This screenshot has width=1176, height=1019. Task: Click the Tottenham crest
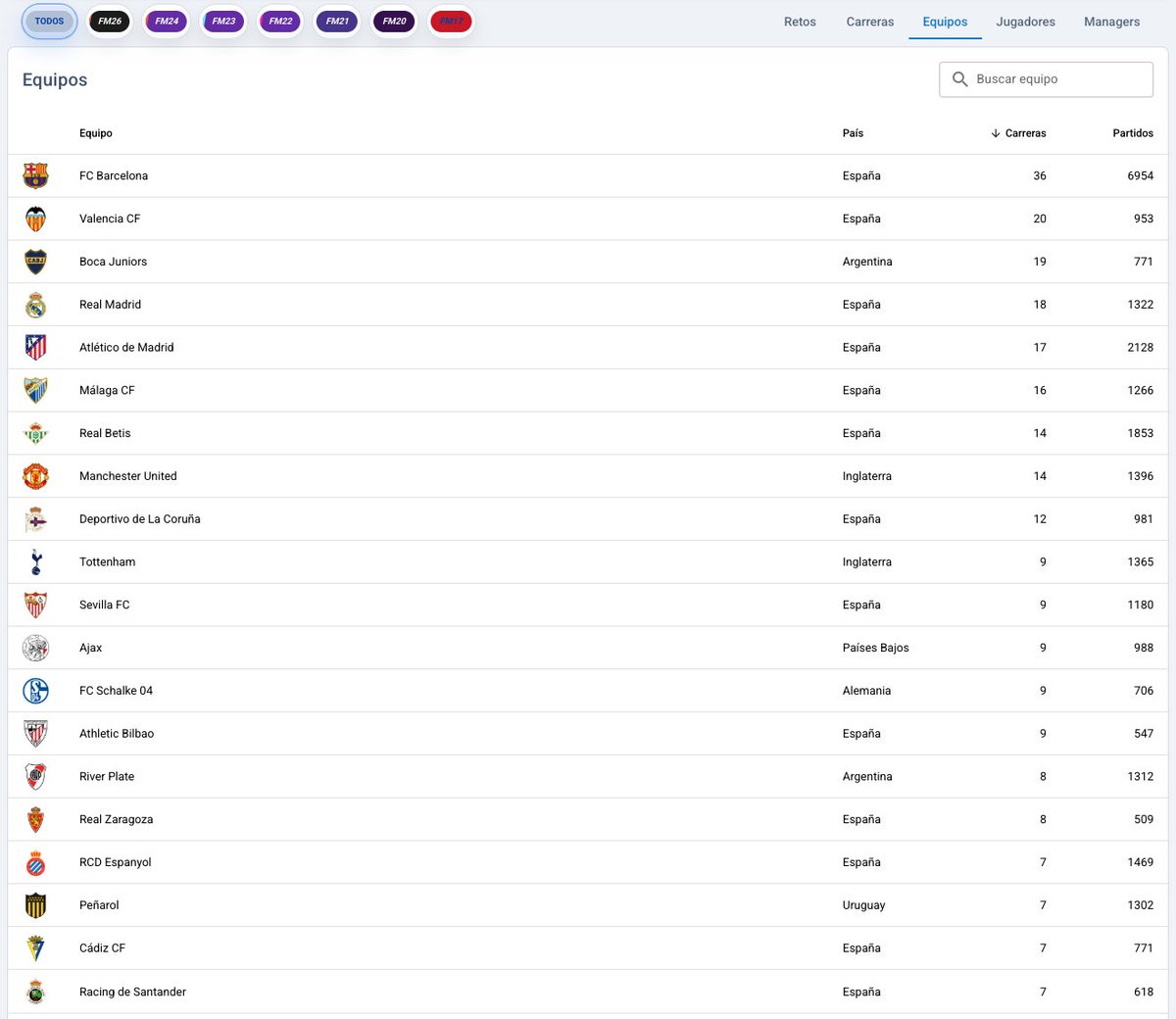coord(35,561)
